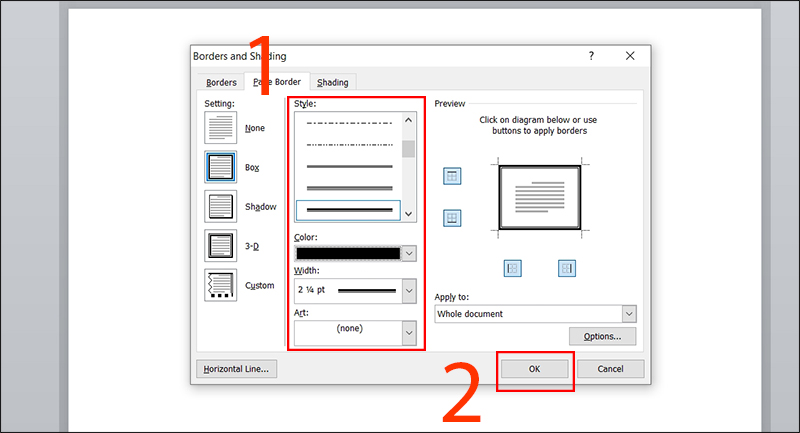Viewport: 800px width, 433px height.
Task: Select the highlighted thin-thick line style
Action: coord(348,210)
